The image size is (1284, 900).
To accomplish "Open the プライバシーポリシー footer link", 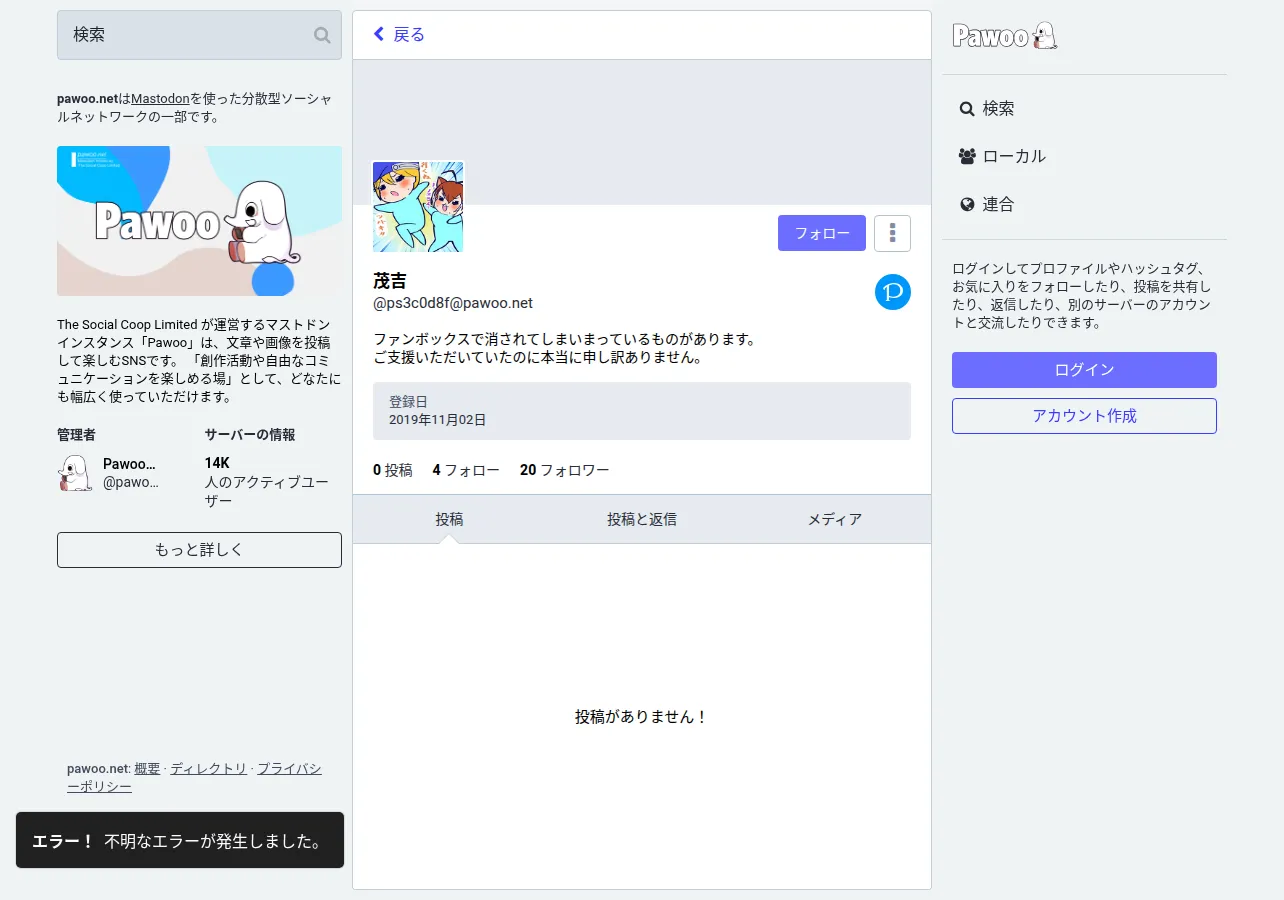I will [194, 778].
